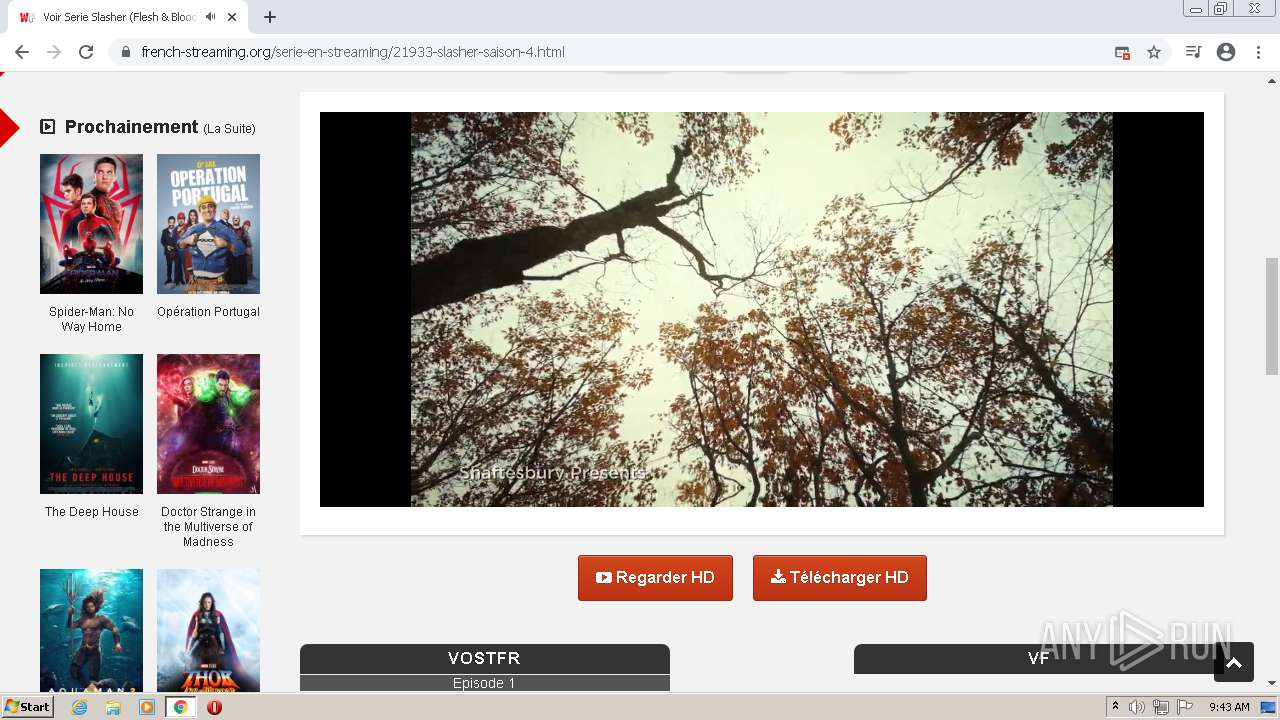Viewport: 1280px width, 720px height.
Task: Open a new browser tab
Action: [270, 17]
